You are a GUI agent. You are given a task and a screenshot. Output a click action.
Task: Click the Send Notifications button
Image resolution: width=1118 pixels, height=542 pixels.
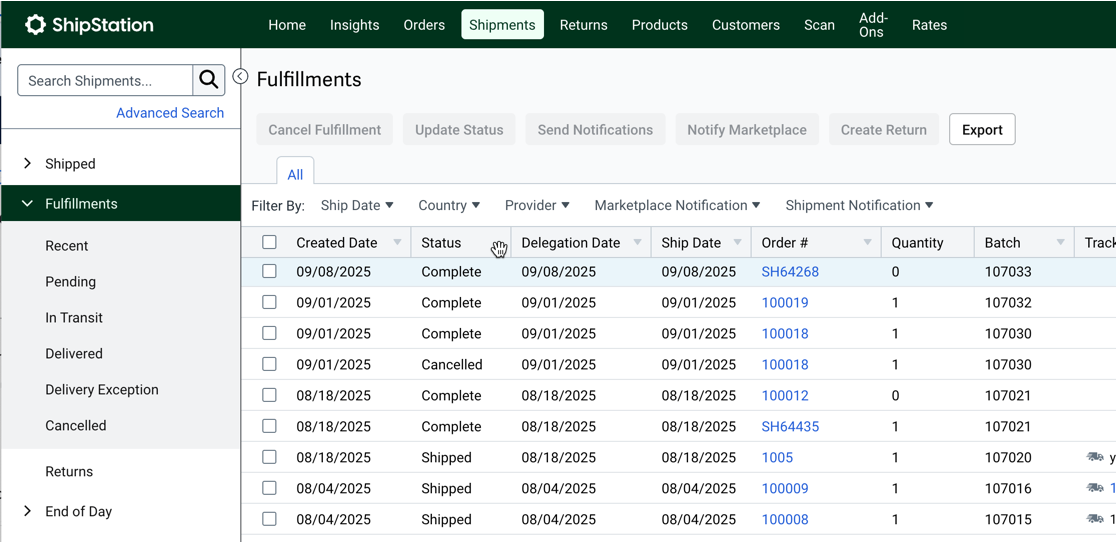pos(595,130)
